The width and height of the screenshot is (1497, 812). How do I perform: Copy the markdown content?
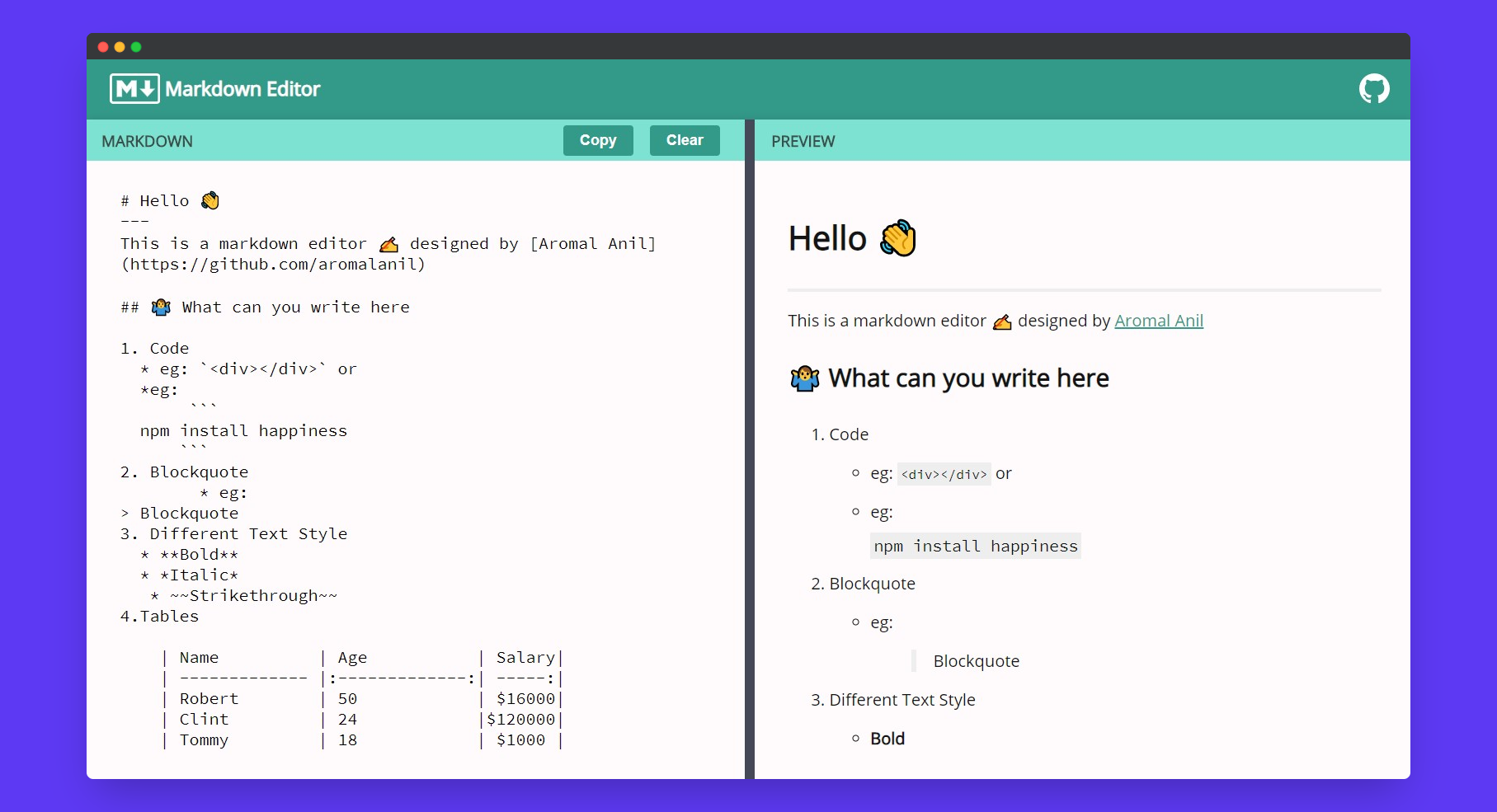(597, 140)
